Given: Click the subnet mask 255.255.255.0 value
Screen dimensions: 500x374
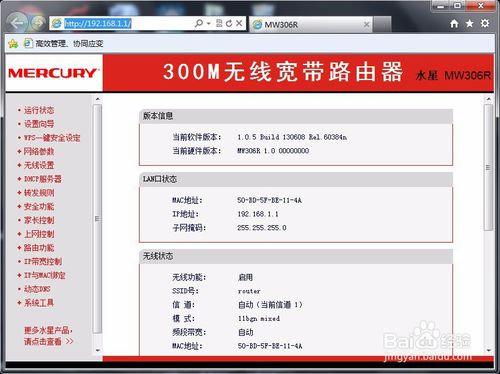Looking at the screenshot, I should (x=262, y=228).
